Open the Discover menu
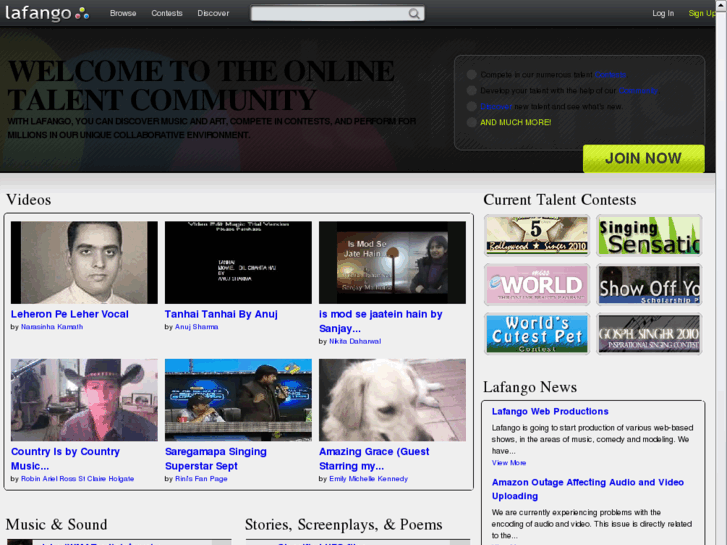Screen dimensions: 727x545 tap(213, 13)
